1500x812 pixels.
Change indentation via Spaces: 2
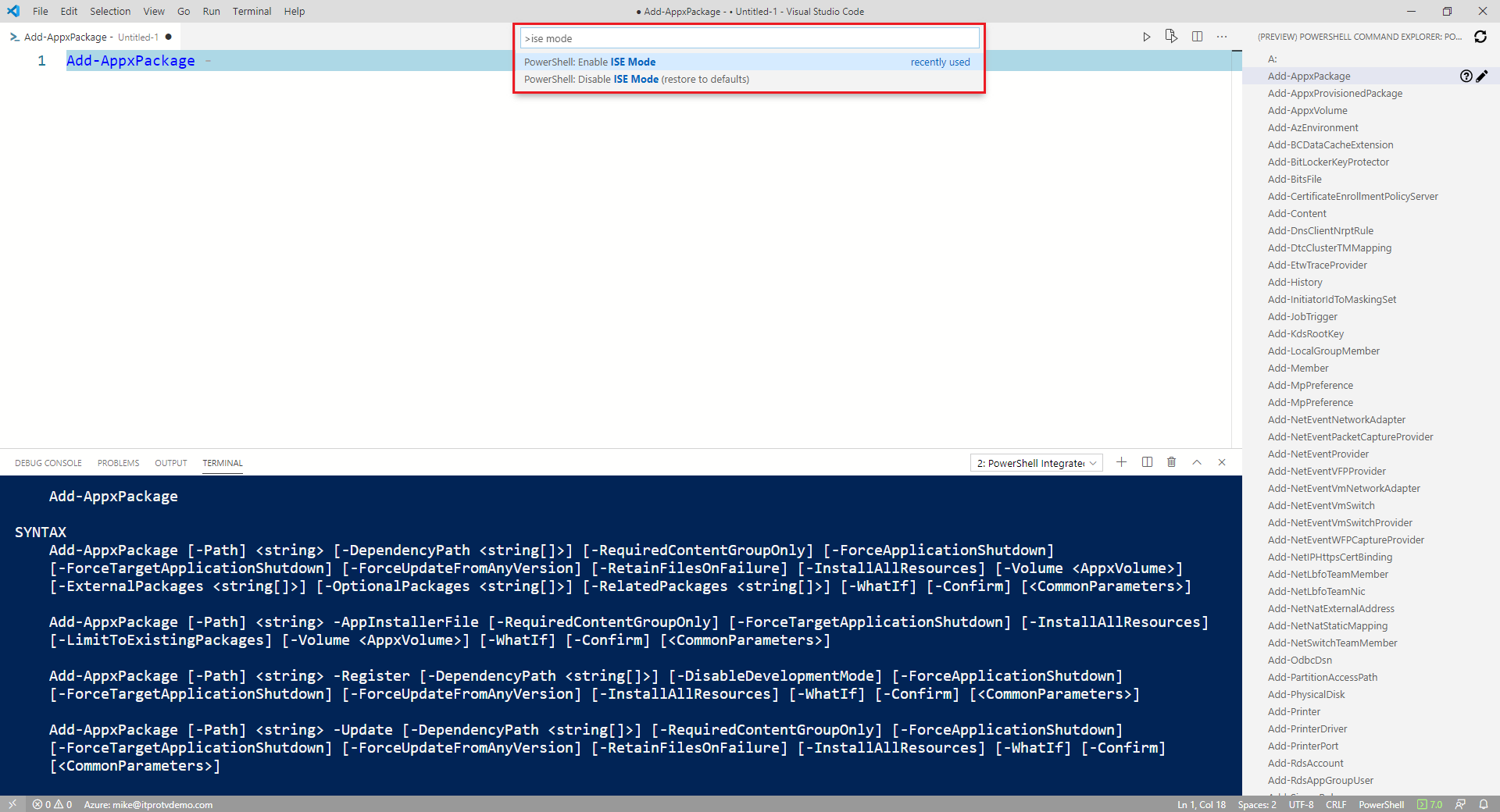(x=1257, y=804)
